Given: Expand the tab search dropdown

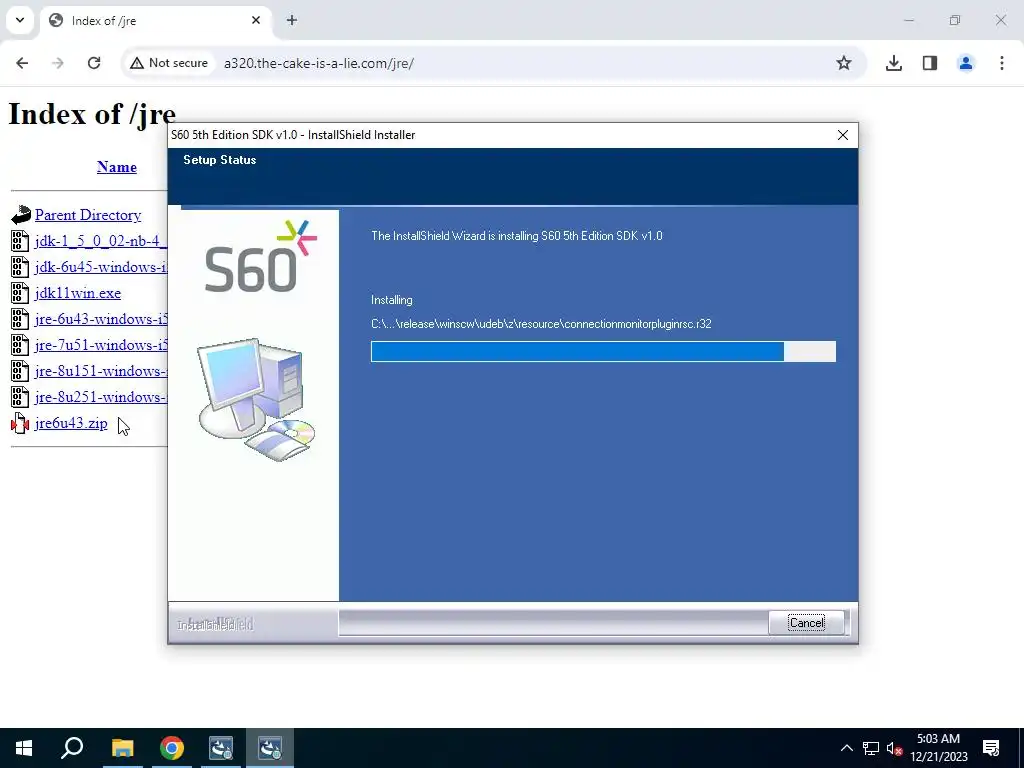Looking at the screenshot, I should (20, 20).
